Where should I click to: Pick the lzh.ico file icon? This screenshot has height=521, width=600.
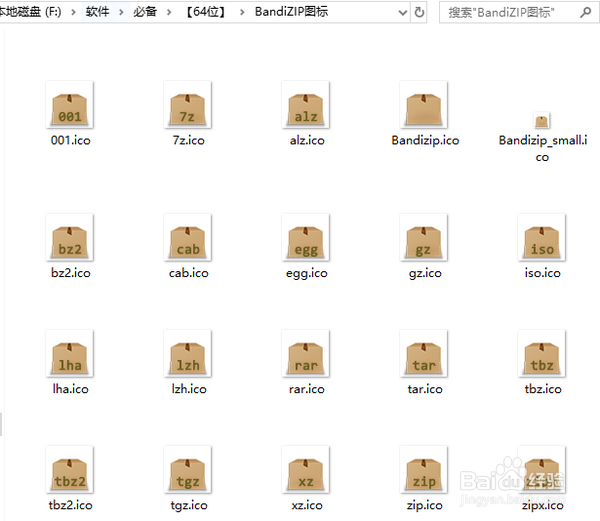coord(188,353)
